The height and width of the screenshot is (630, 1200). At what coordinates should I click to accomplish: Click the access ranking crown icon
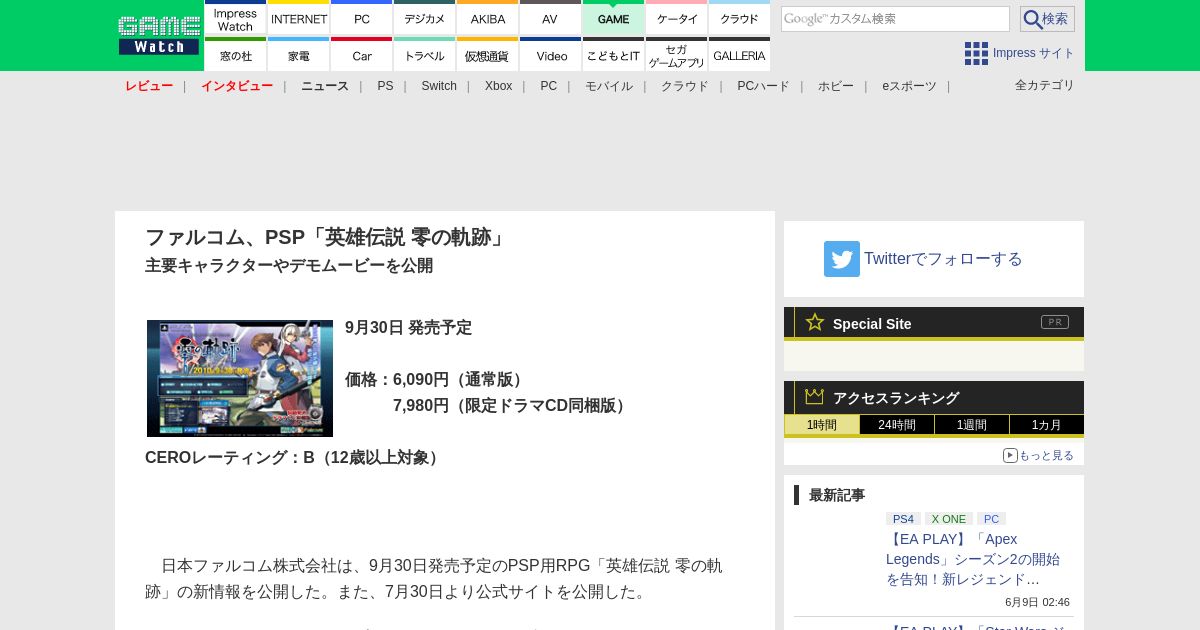[x=815, y=397]
